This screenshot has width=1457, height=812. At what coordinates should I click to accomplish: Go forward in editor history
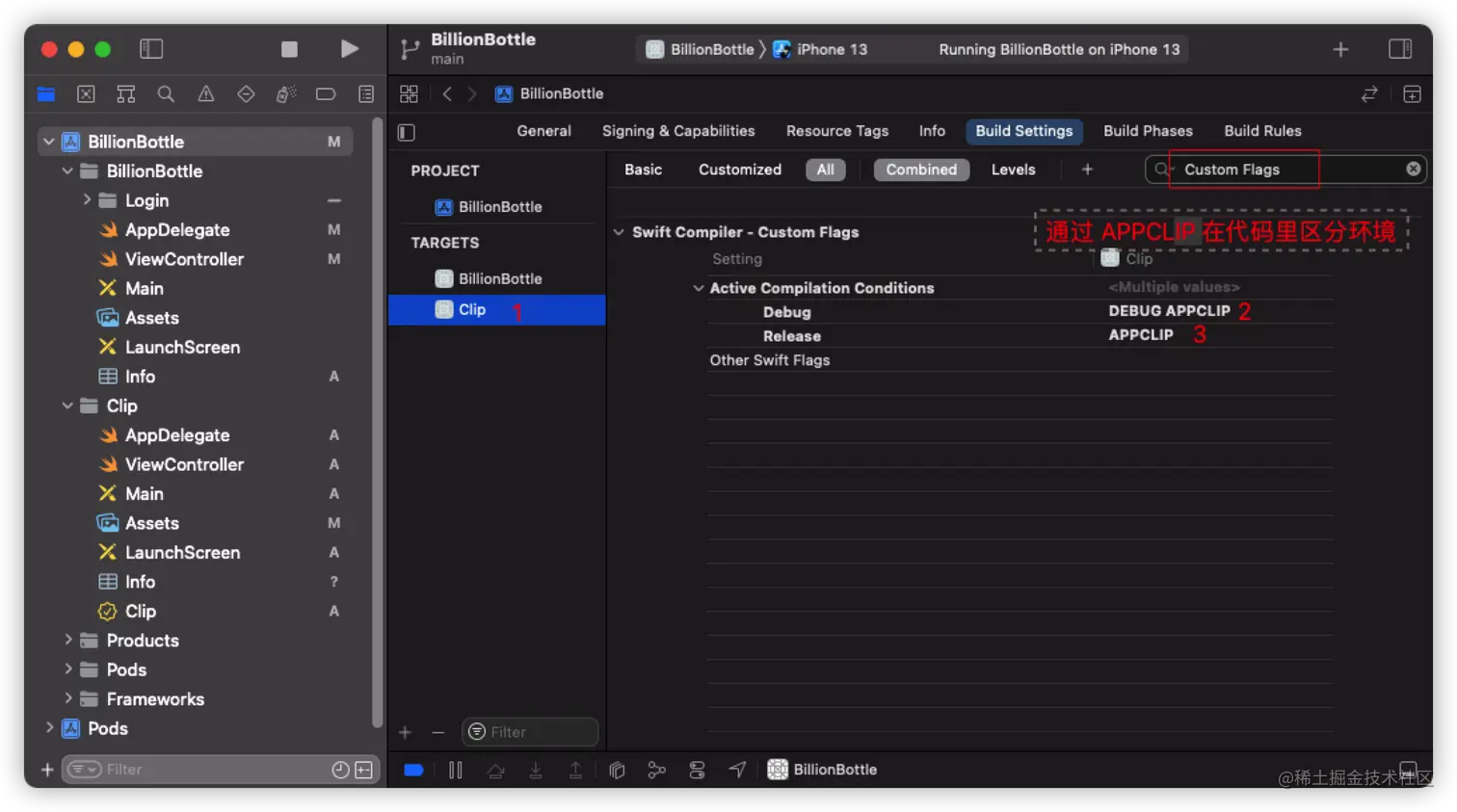pos(472,93)
